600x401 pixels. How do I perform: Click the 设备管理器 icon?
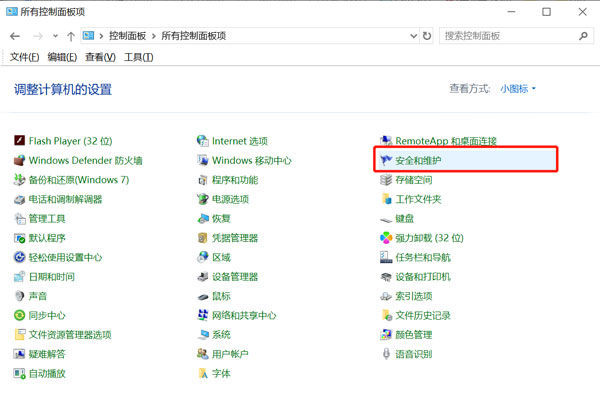202,277
